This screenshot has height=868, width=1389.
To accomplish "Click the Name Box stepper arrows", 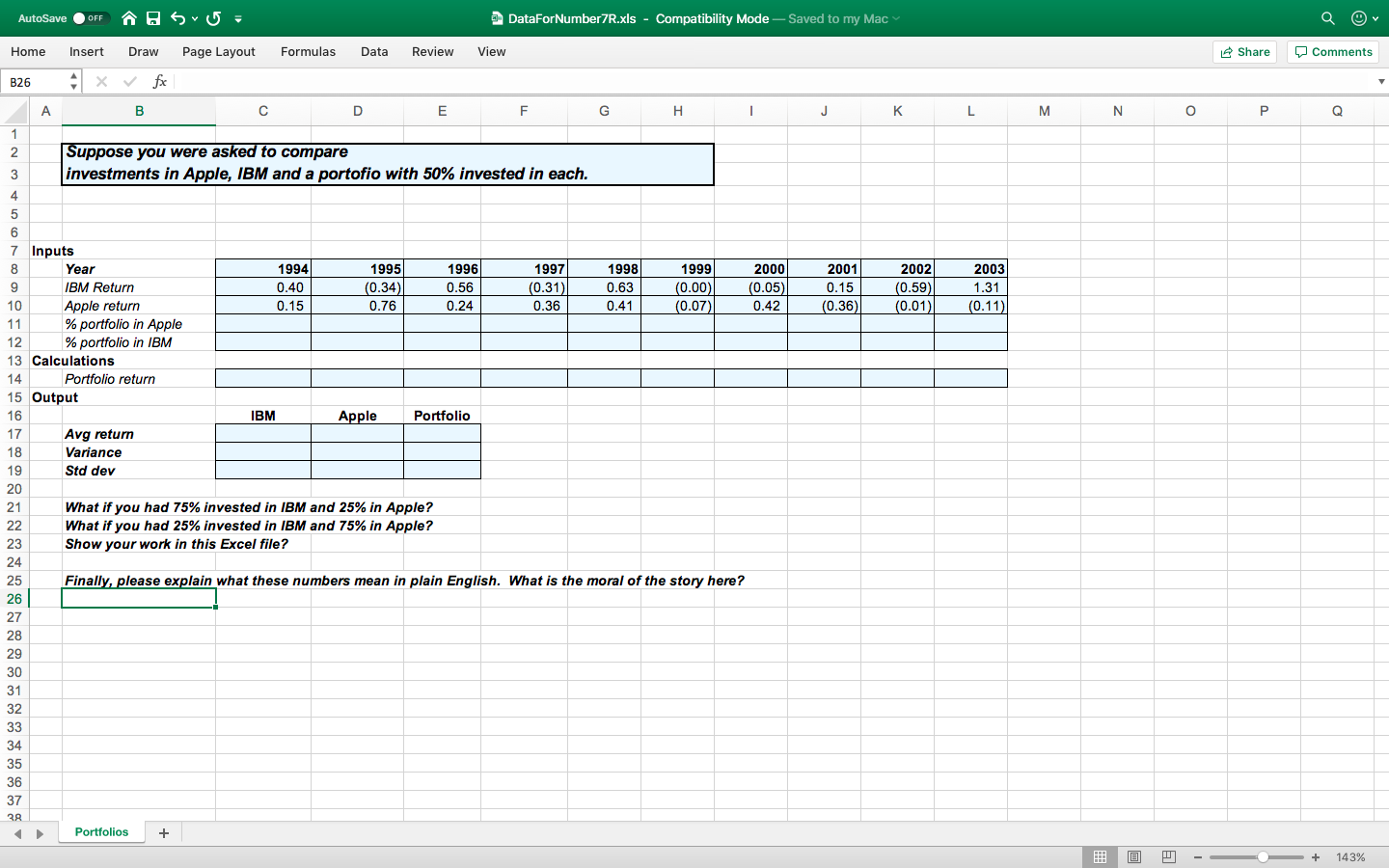I will tap(73, 82).
